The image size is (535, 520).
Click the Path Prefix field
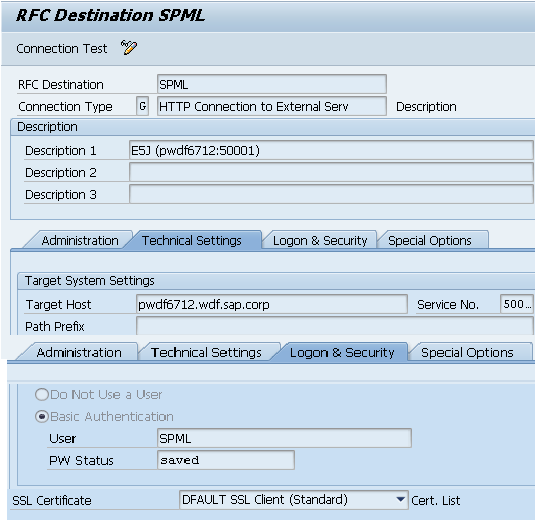coord(334,326)
